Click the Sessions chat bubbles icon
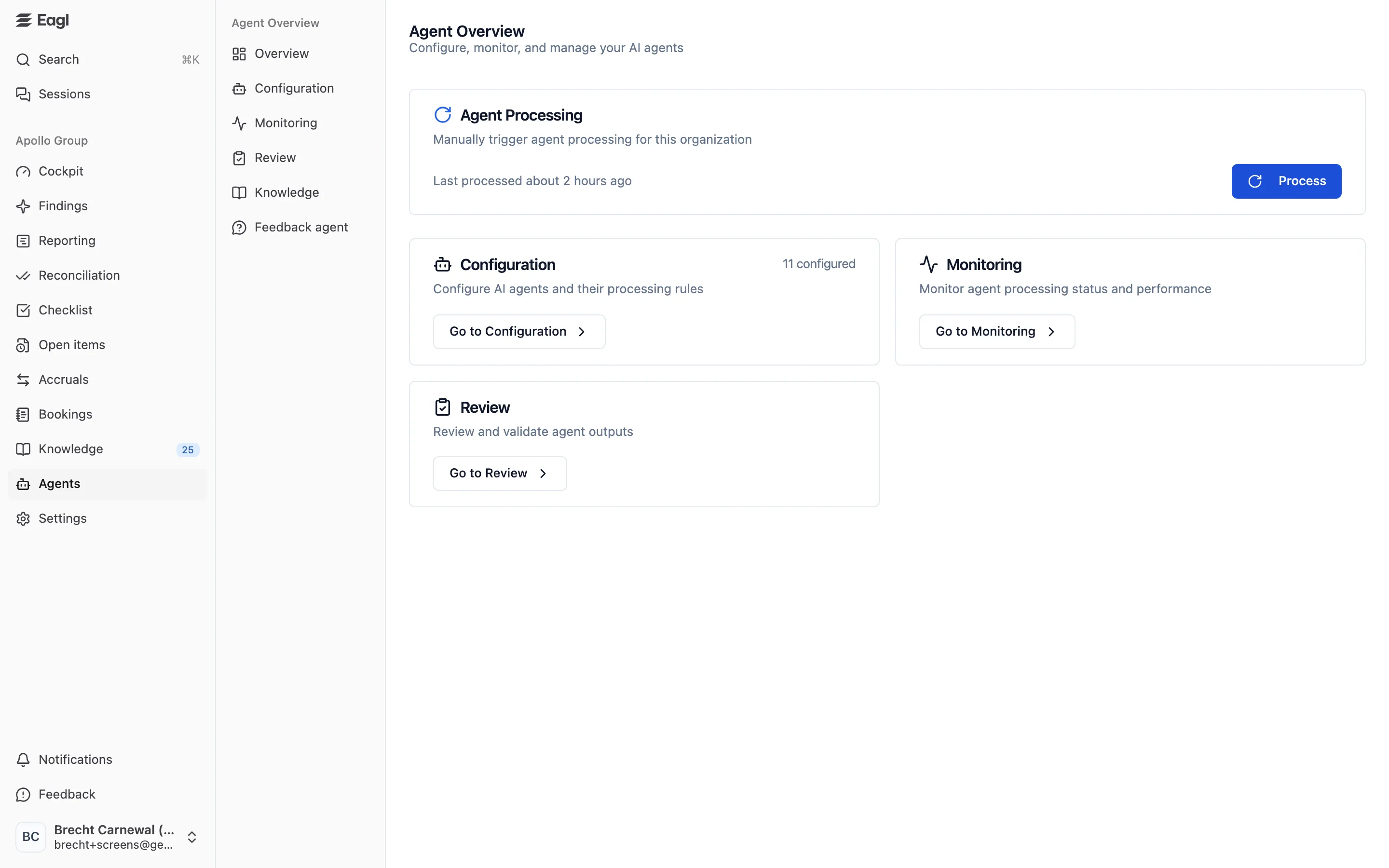This screenshot has height=868, width=1389. (x=23, y=94)
